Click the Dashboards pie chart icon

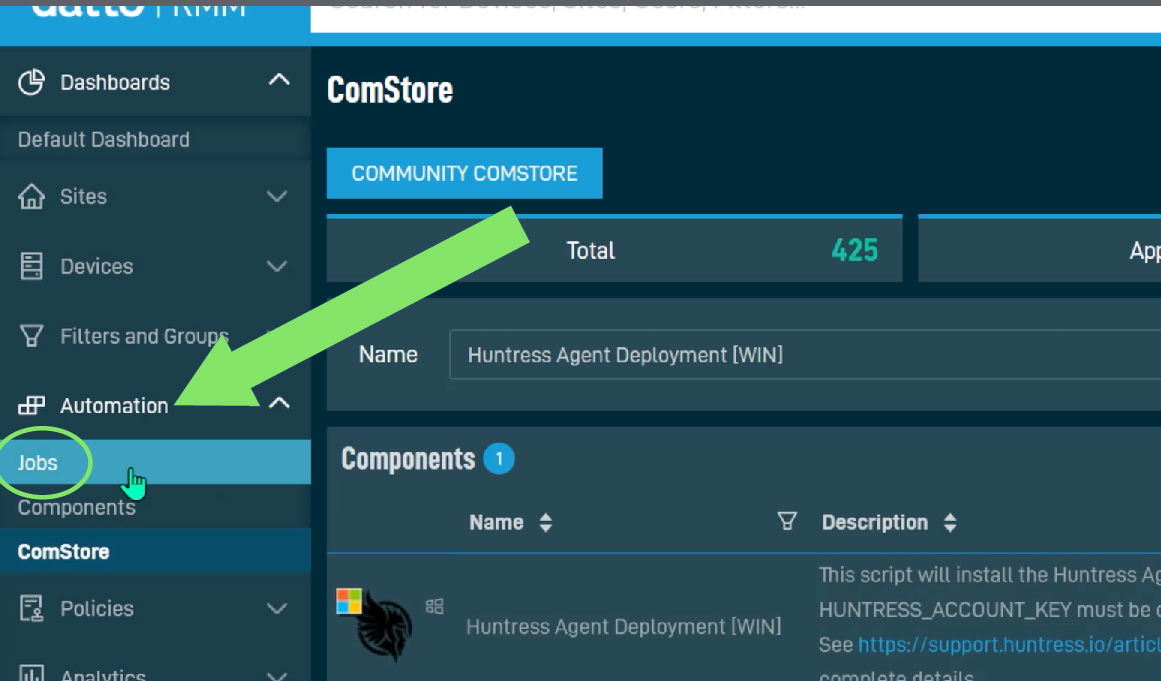(31, 82)
